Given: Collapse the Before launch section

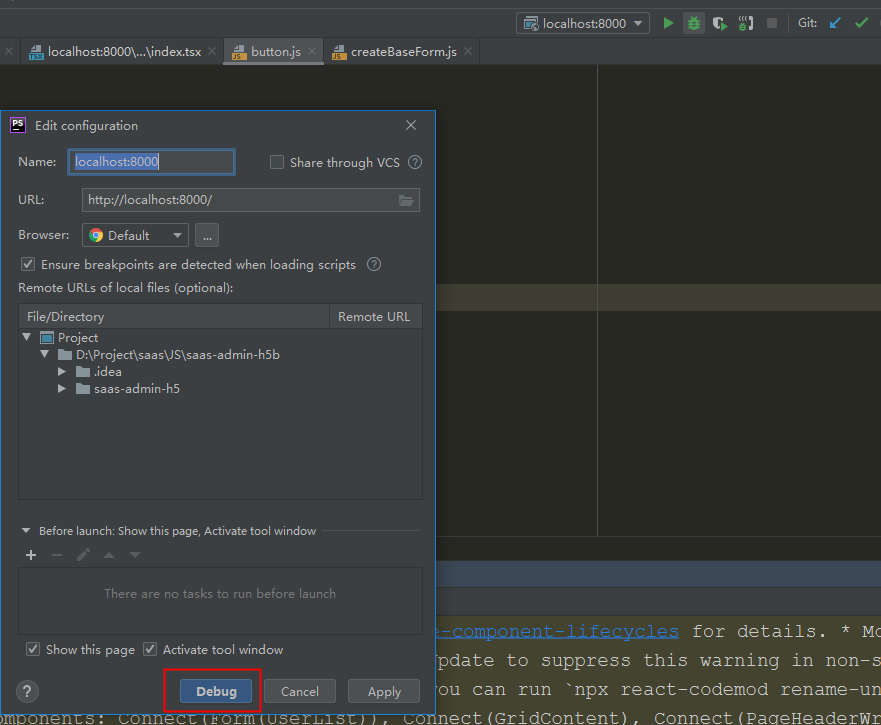Looking at the screenshot, I should pyautogui.click(x=26, y=531).
